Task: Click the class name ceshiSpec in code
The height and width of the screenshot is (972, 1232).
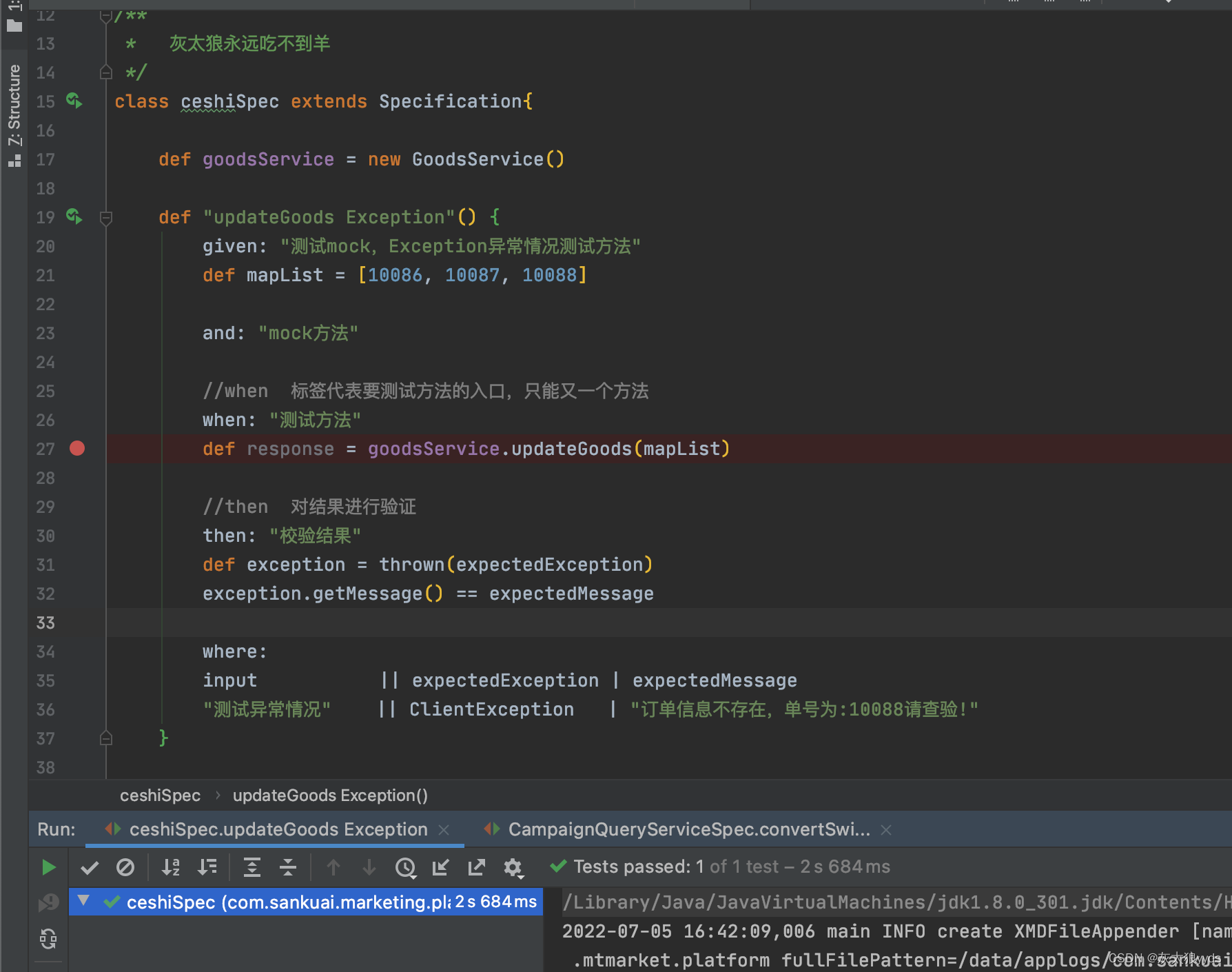Action: [230, 101]
